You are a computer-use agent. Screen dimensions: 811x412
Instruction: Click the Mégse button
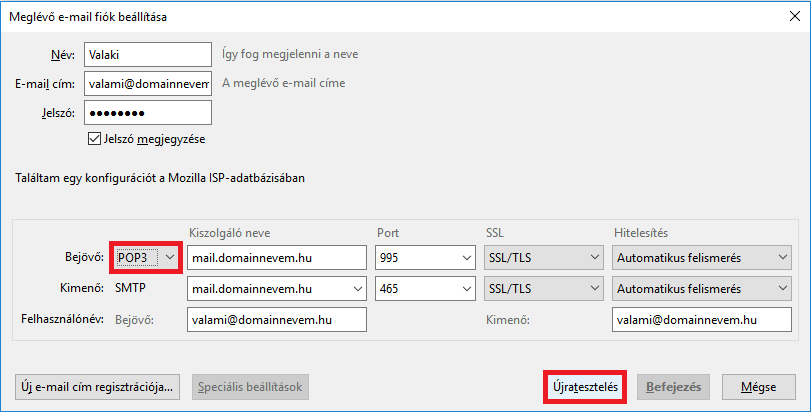tap(758, 387)
